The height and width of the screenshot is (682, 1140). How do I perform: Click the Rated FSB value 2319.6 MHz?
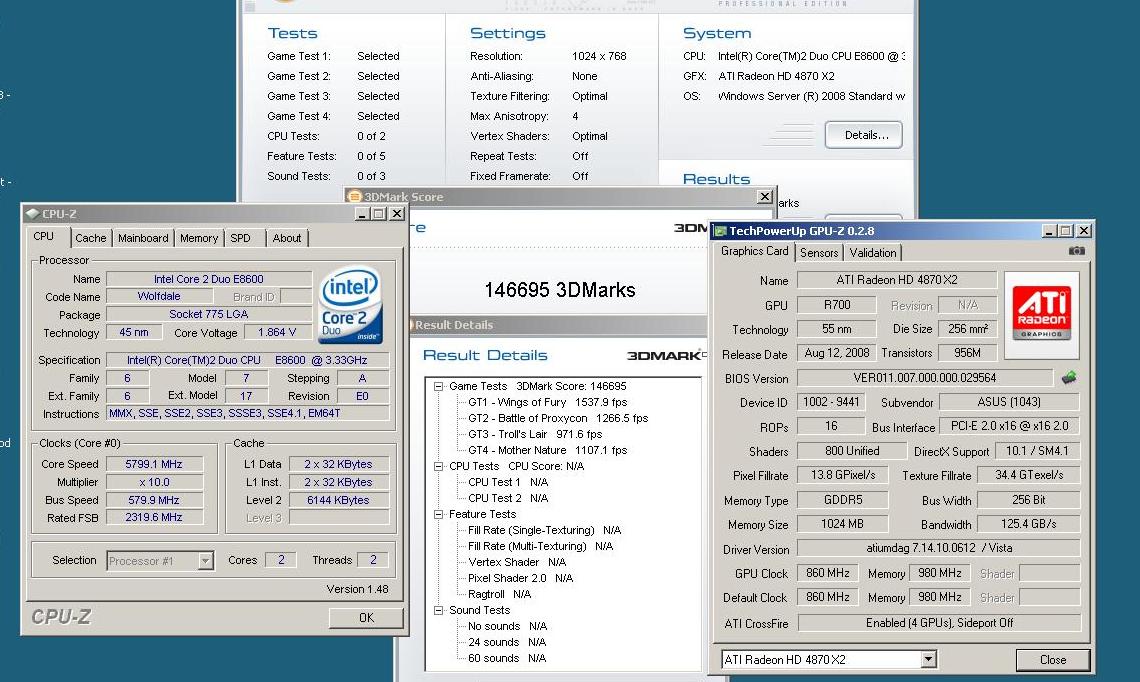154,518
